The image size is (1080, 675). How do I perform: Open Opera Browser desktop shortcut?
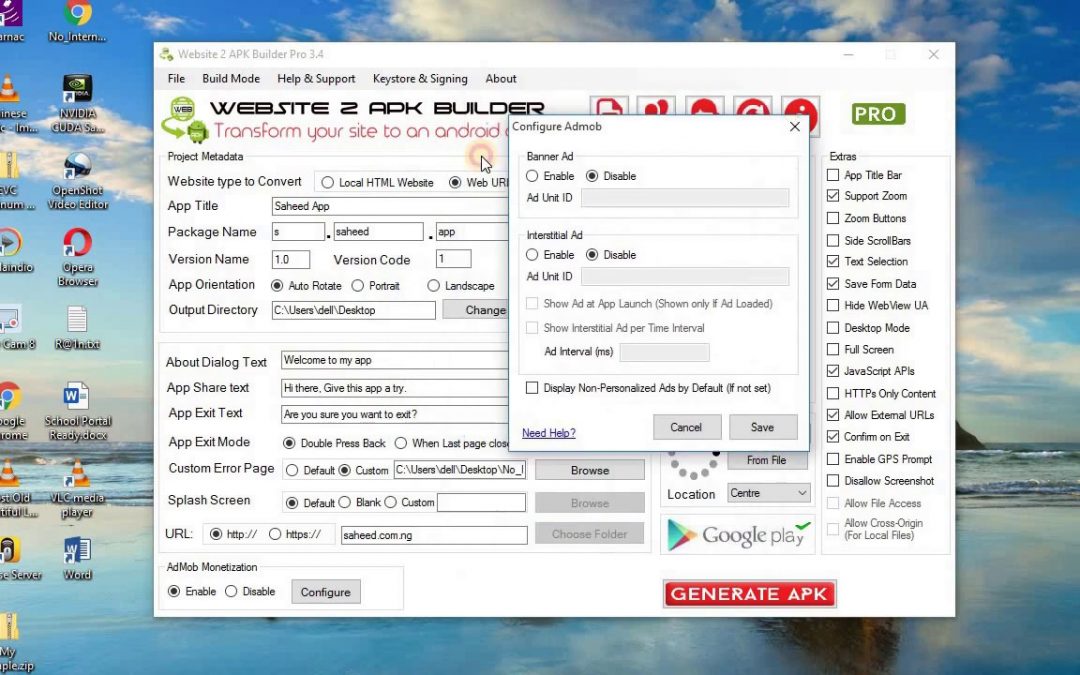pos(77,258)
